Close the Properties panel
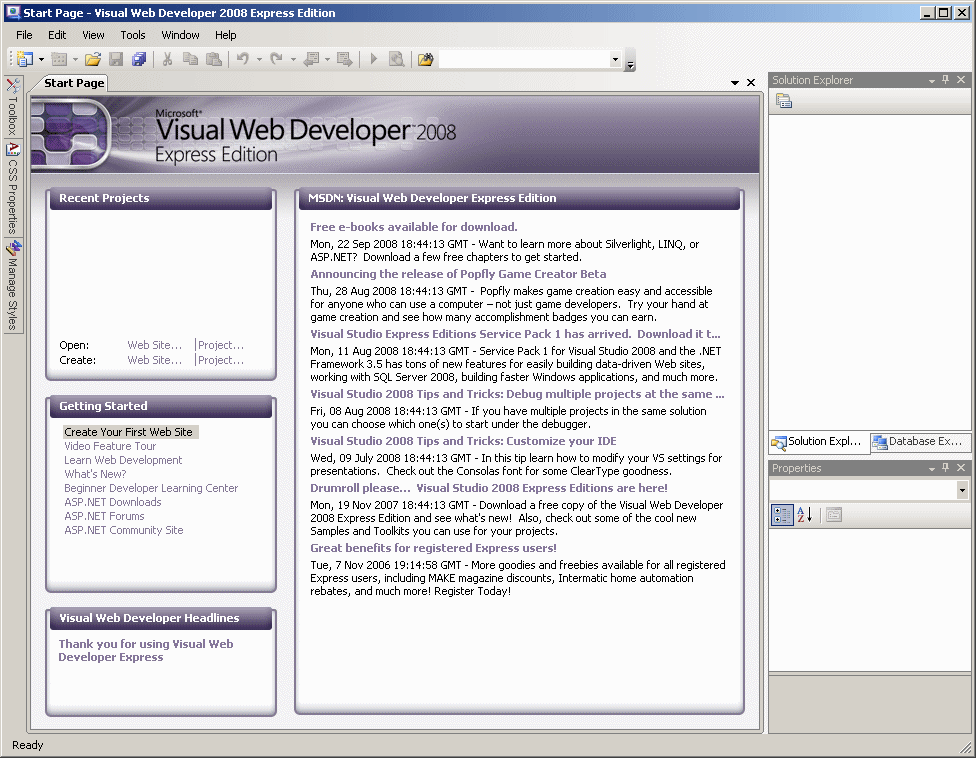 pyautogui.click(x=961, y=467)
